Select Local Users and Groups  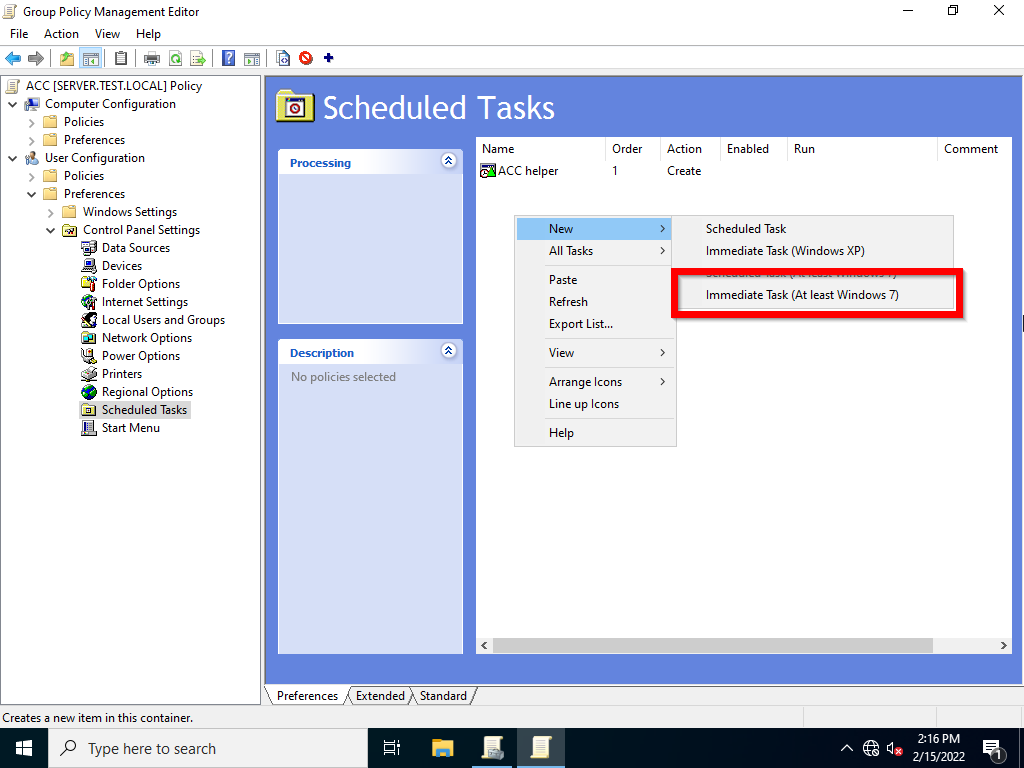163,319
